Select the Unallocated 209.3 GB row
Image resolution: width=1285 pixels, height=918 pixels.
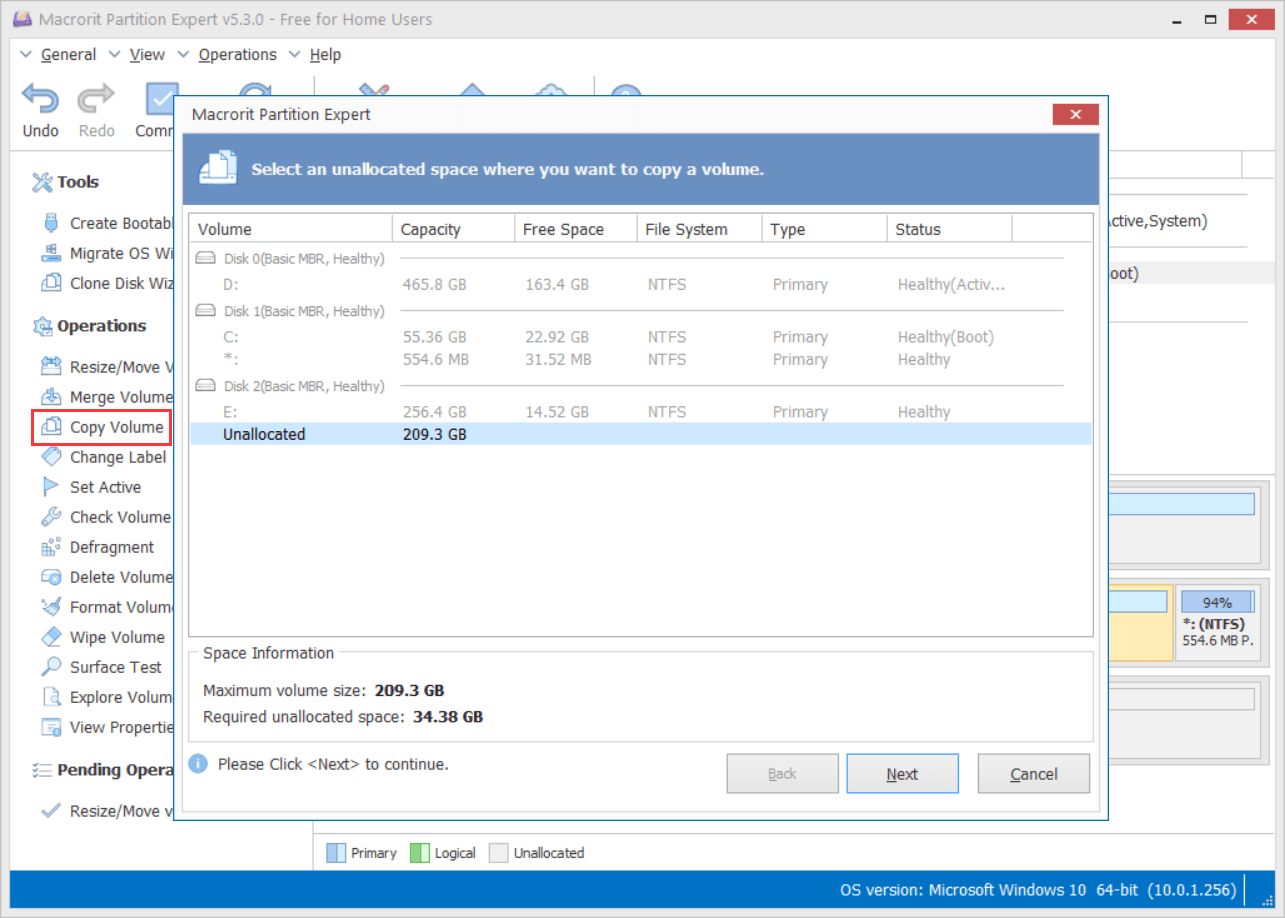point(640,434)
